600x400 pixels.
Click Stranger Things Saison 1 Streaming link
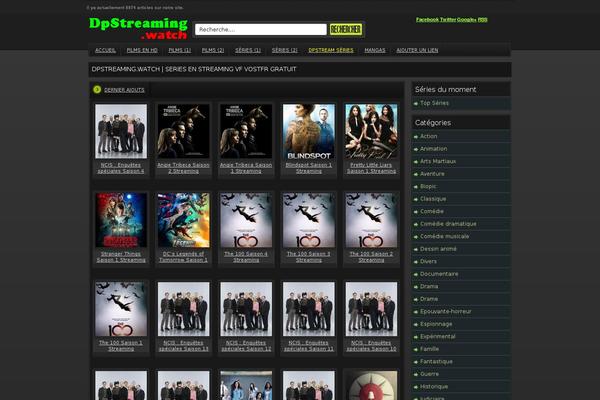tap(121, 257)
